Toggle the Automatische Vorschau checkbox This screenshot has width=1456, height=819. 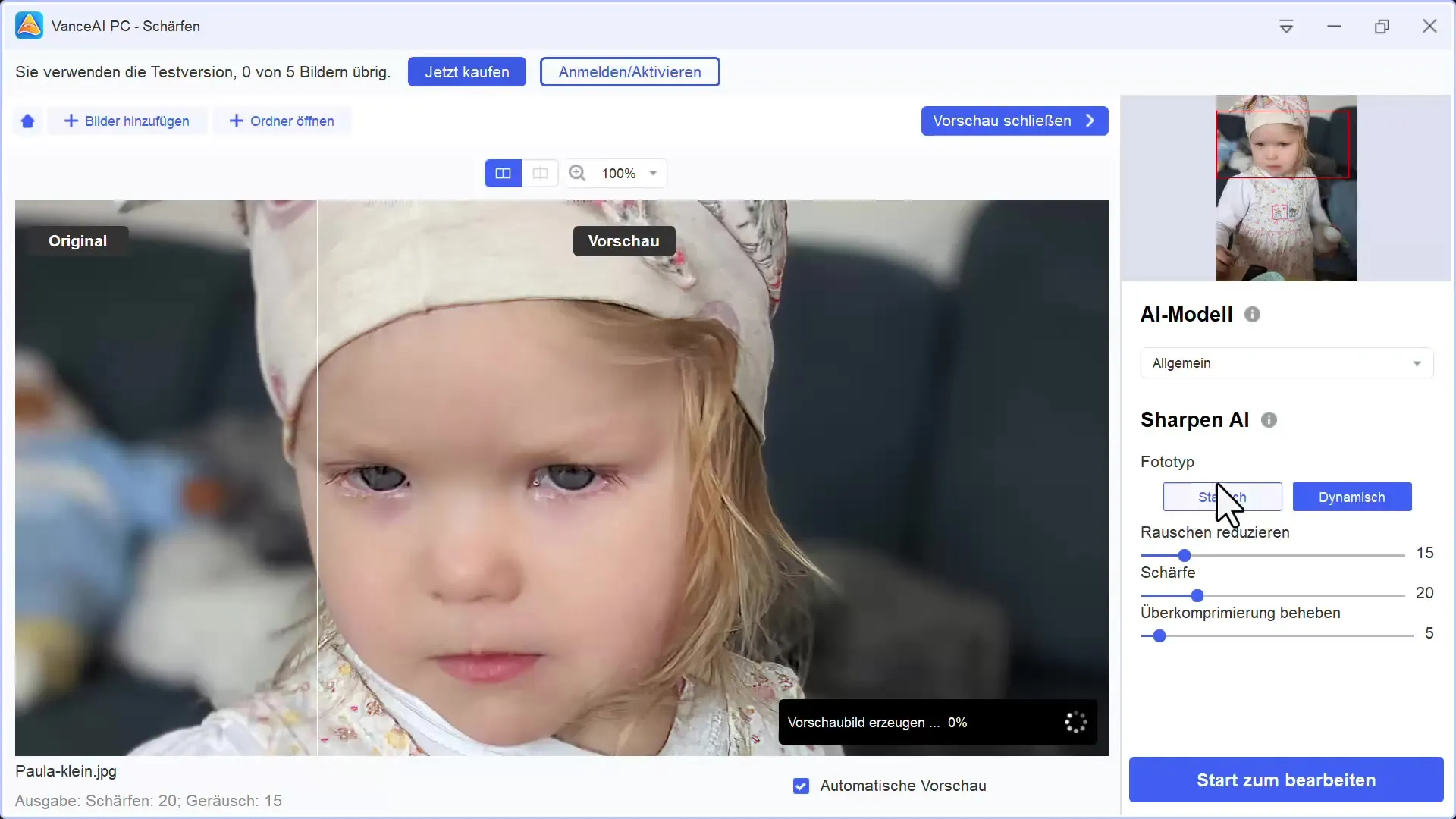(x=801, y=786)
